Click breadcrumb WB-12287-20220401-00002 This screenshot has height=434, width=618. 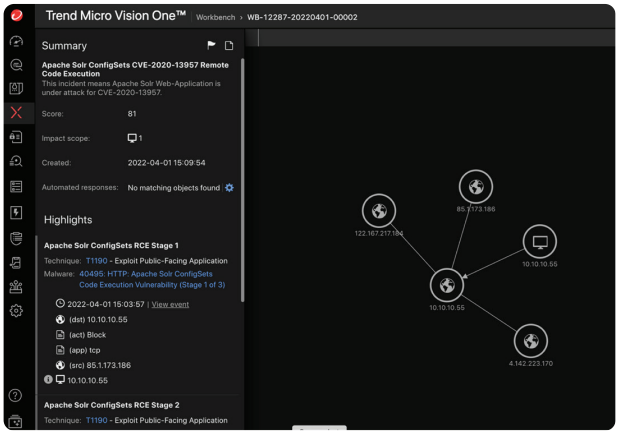pos(302,17)
